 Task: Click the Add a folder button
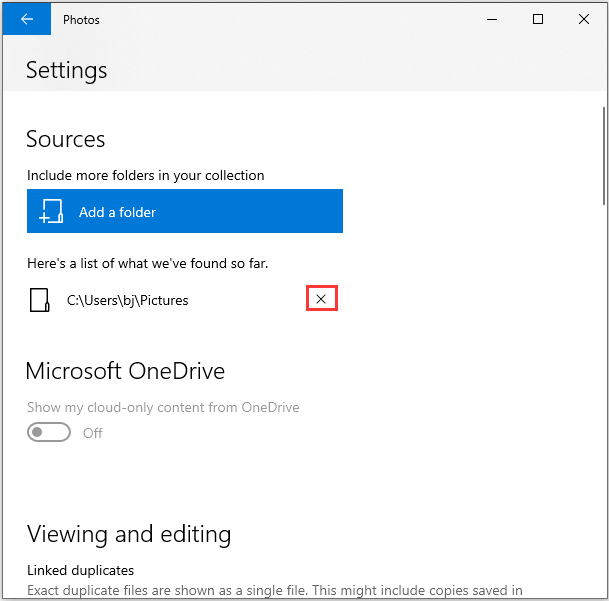coord(185,212)
